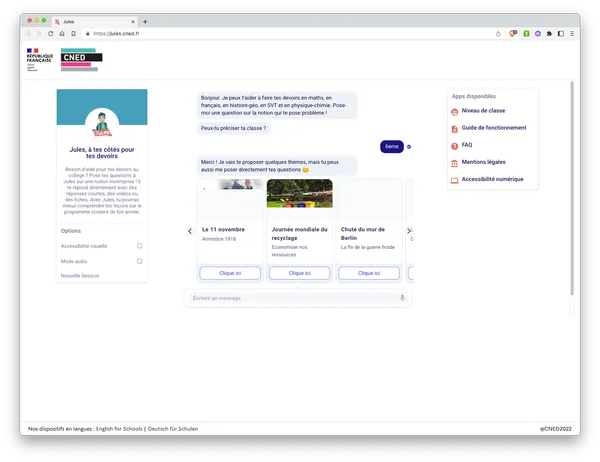This screenshot has width=600, height=462.
Task: Click the 'Chute du mur de Berlin' title
Action: click(363, 233)
